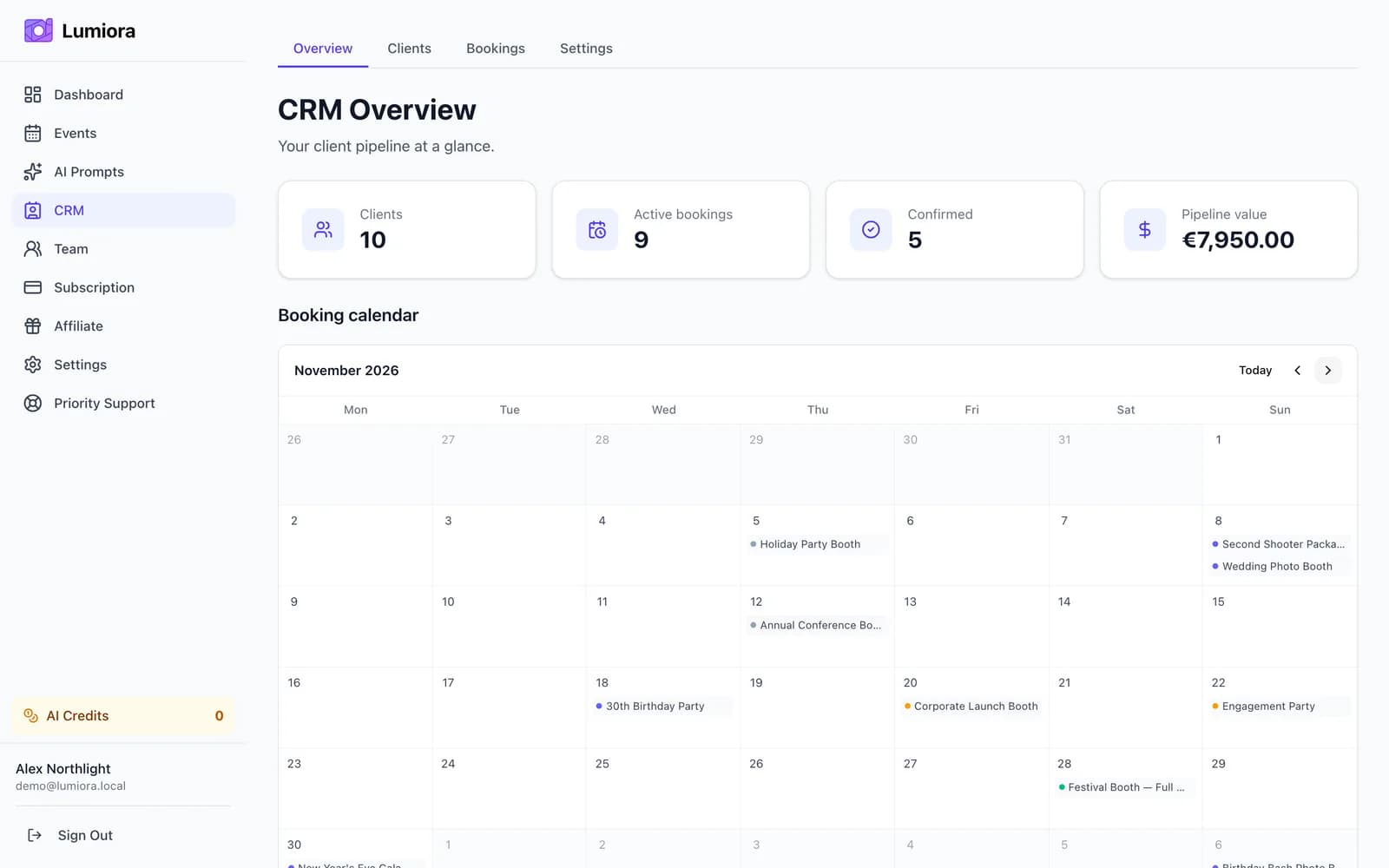This screenshot has width=1389, height=868.
Task: Jump to Today in booking calendar
Action: (1255, 371)
